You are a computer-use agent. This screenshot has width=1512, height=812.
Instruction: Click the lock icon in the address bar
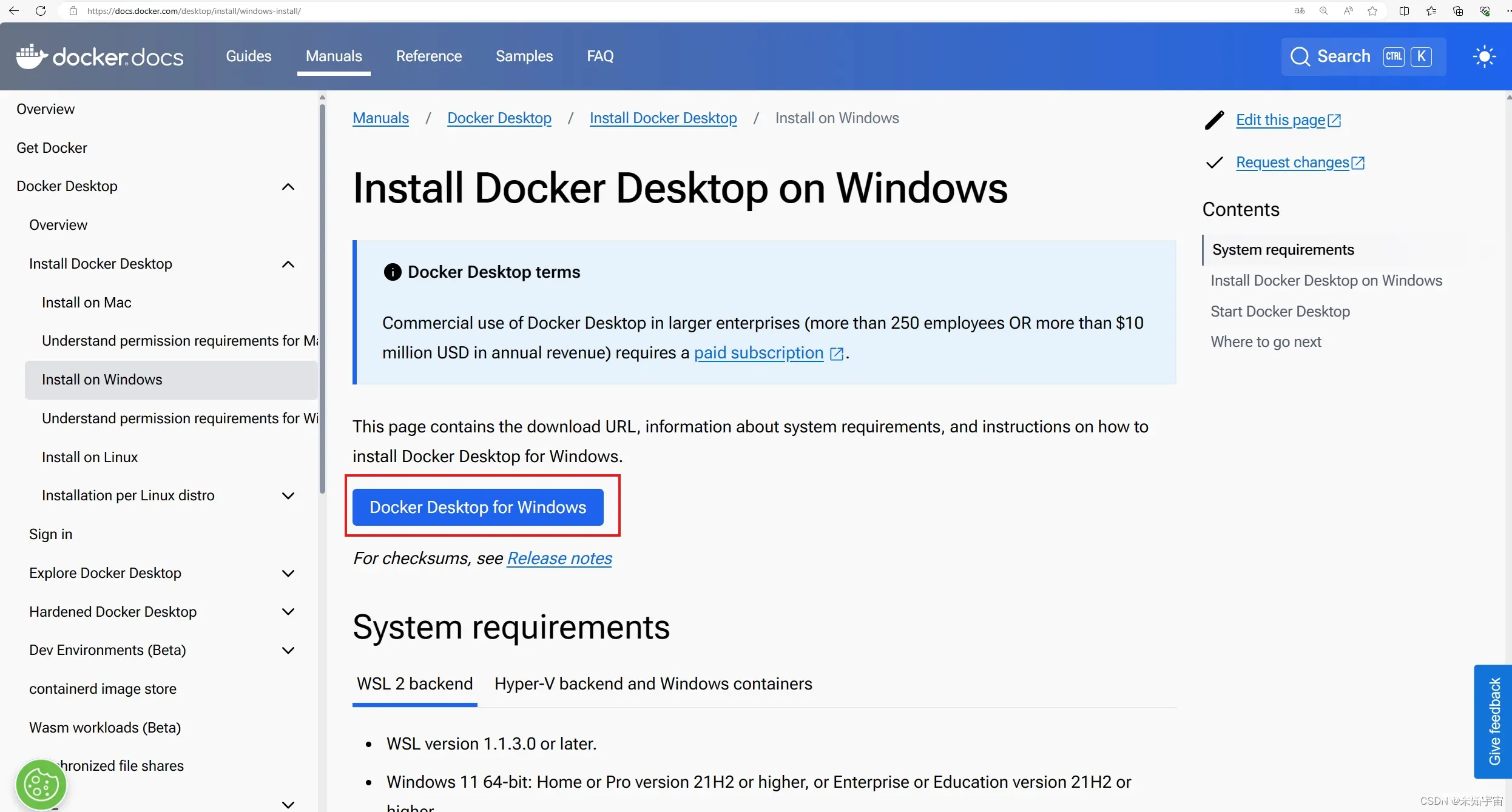coord(73,11)
